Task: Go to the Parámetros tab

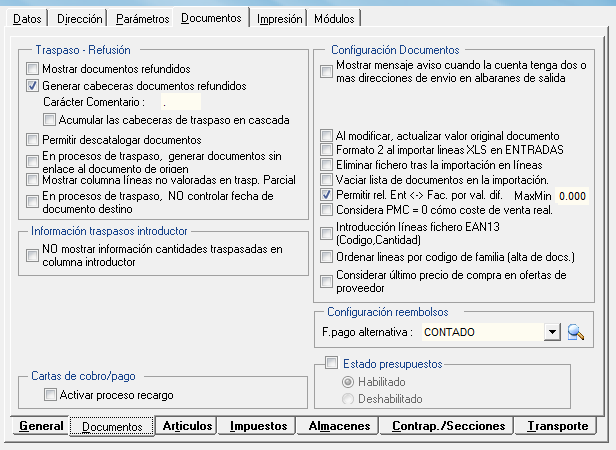Action: pyautogui.click(x=143, y=18)
